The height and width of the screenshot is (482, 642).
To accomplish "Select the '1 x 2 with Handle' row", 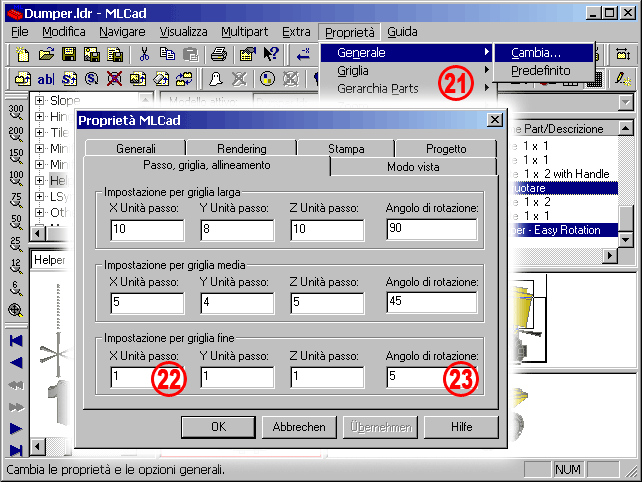I will [564, 174].
